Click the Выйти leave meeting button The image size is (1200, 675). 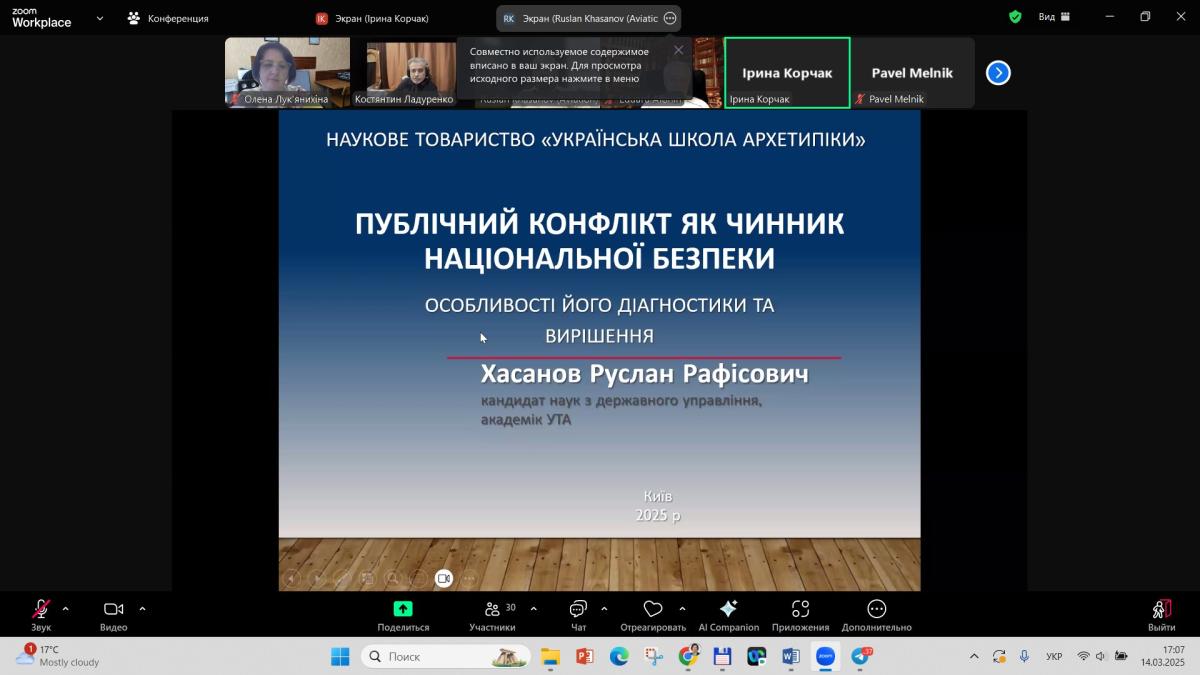(x=1161, y=609)
